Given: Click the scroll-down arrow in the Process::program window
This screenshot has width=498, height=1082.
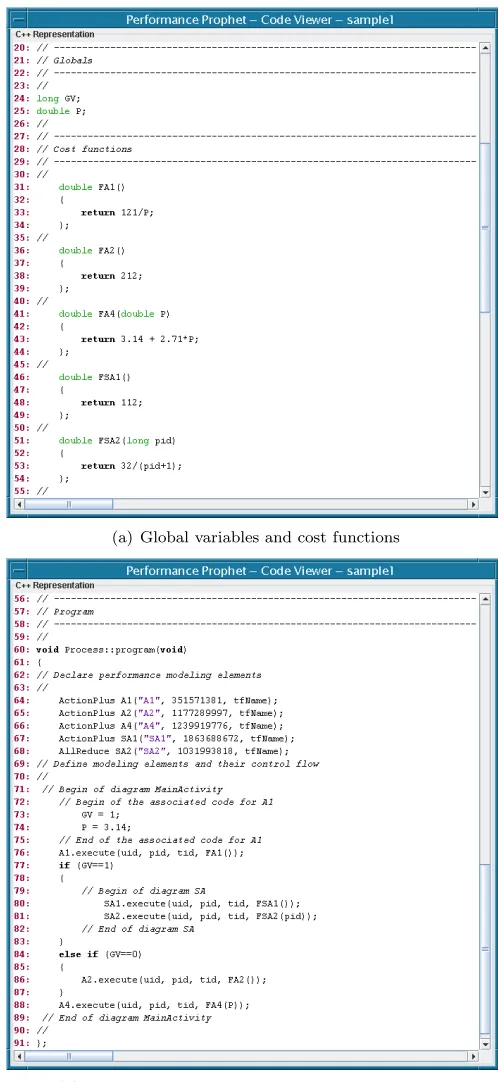Looking at the screenshot, I should click(x=485, y=1044).
